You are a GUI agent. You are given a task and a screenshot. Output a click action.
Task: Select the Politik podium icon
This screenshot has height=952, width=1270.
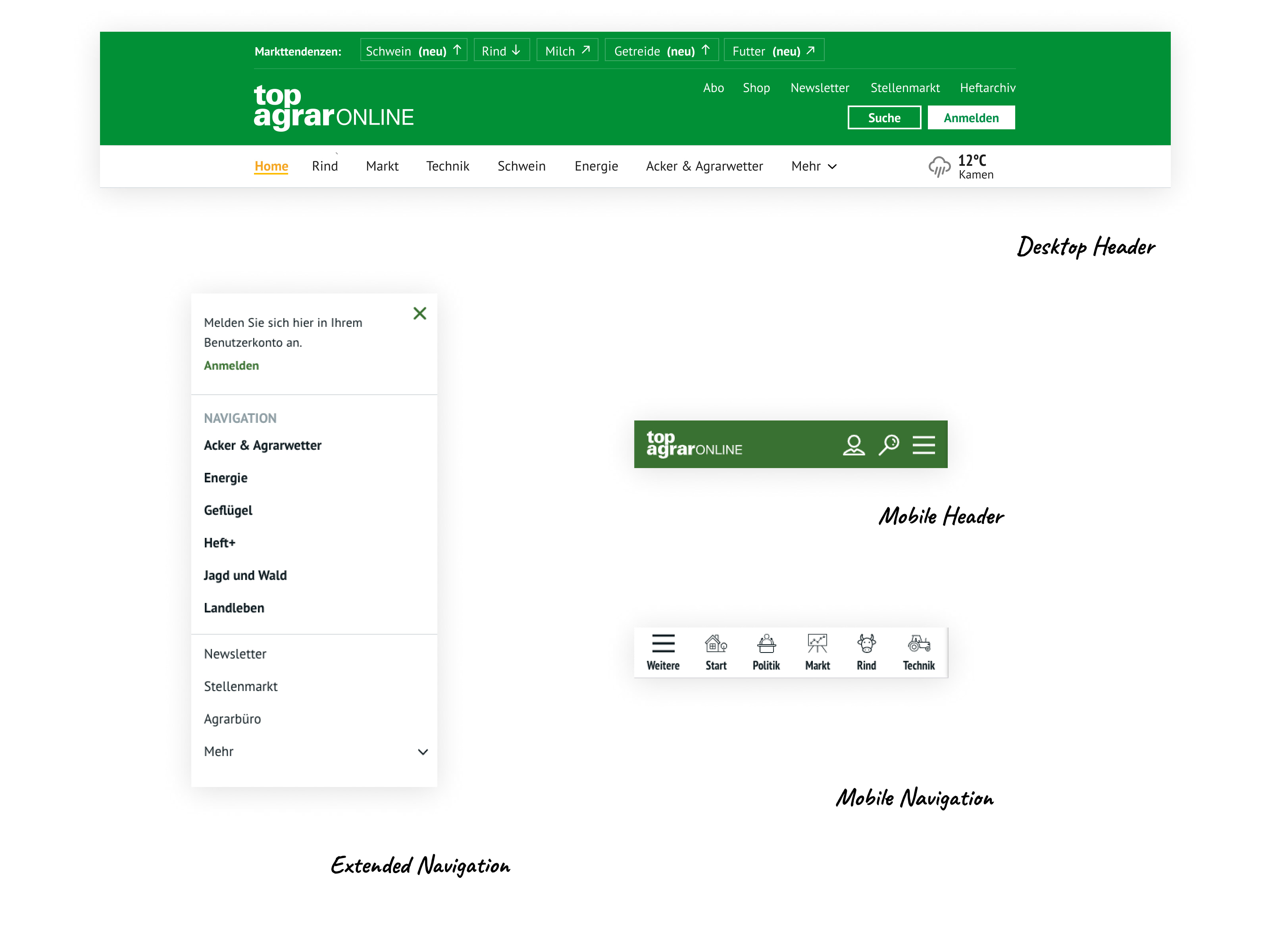[766, 644]
